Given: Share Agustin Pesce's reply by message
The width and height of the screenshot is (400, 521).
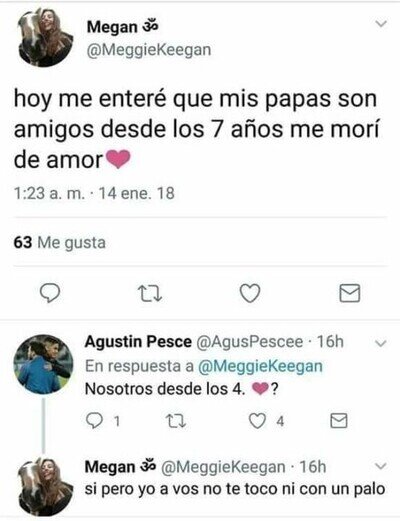Looking at the screenshot, I should tap(339, 421).
